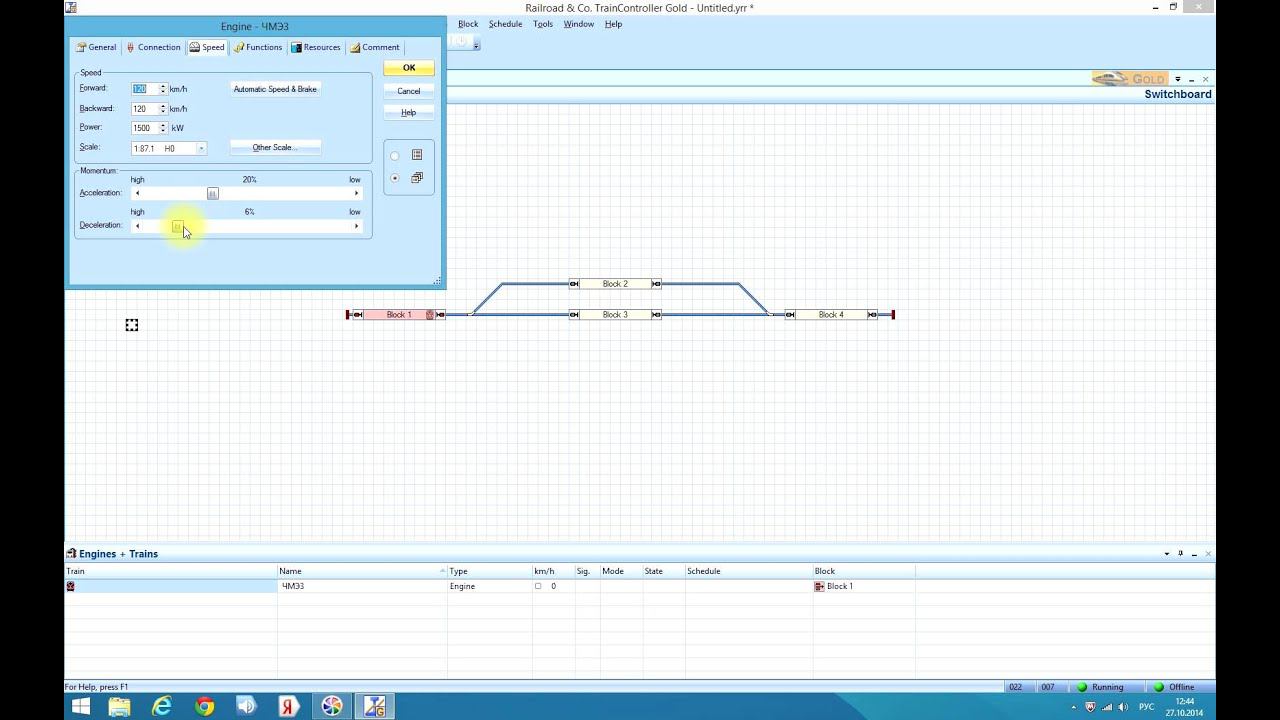Open the Switchboard panel options dropdown
This screenshot has width=1280, height=720.
(x=1178, y=79)
